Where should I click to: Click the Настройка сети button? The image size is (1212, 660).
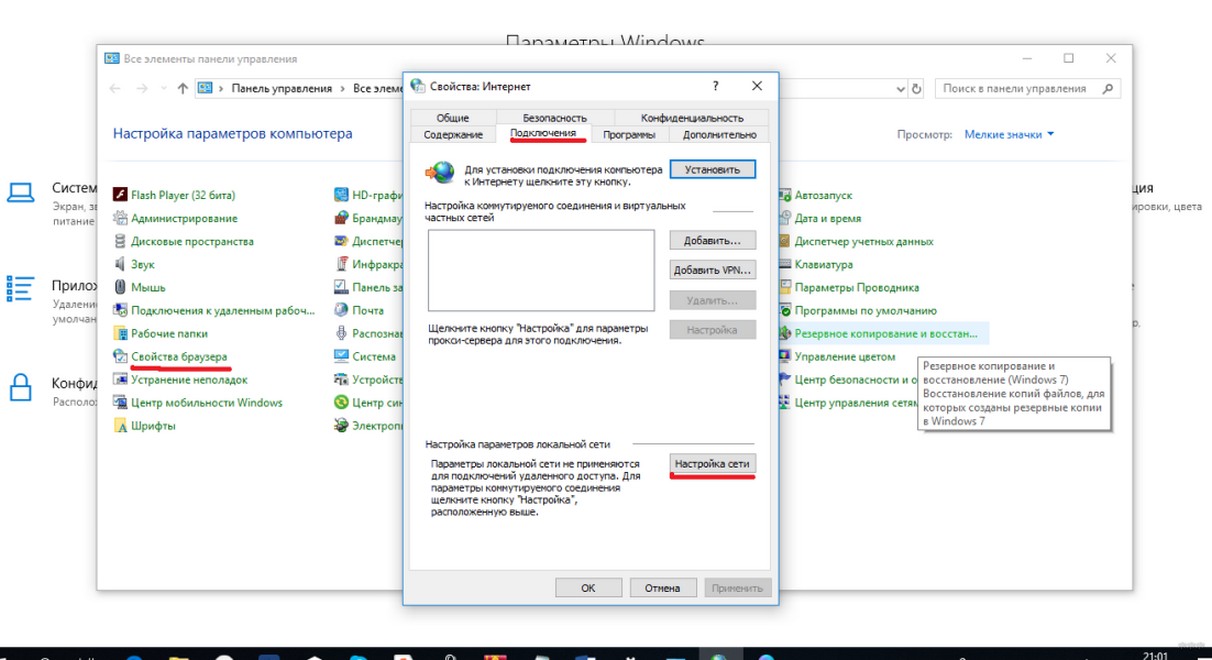711,464
